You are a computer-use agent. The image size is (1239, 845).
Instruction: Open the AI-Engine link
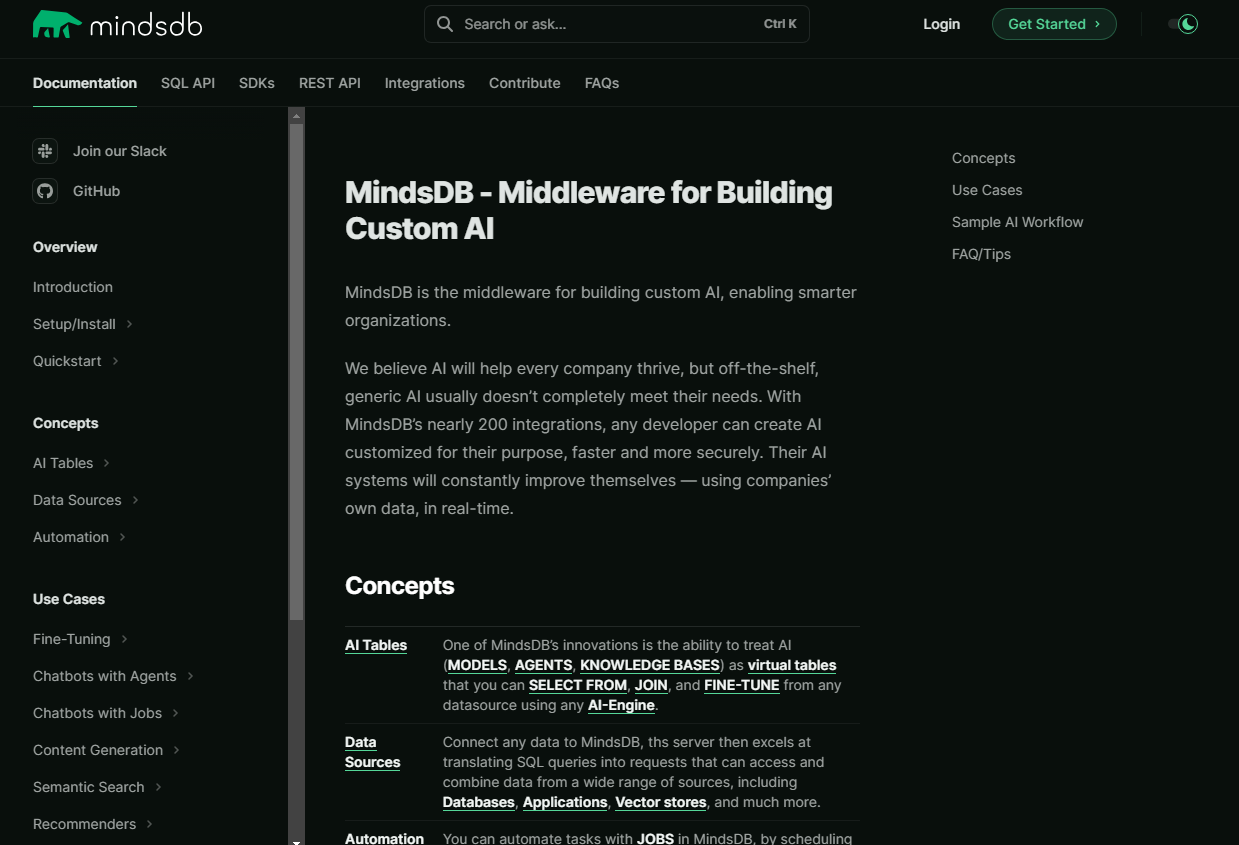click(x=621, y=705)
